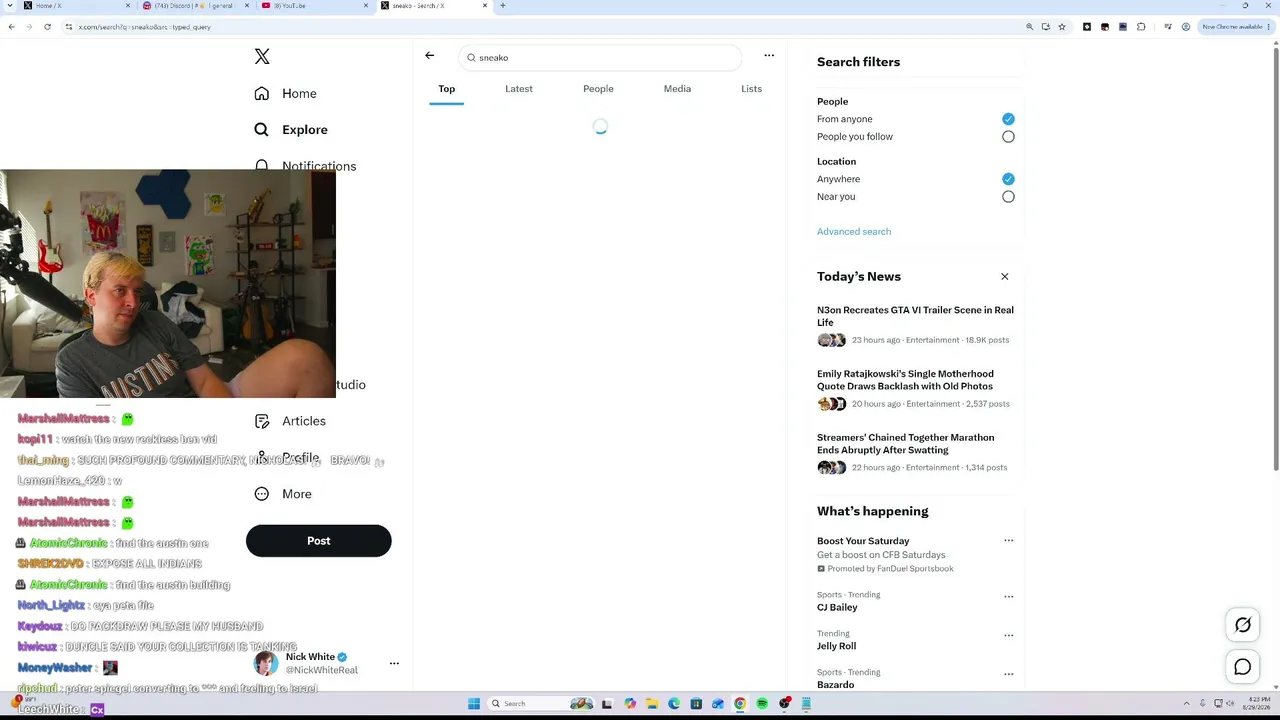
Task: Click the browser address bar URL
Action: (x=145, y=27)
